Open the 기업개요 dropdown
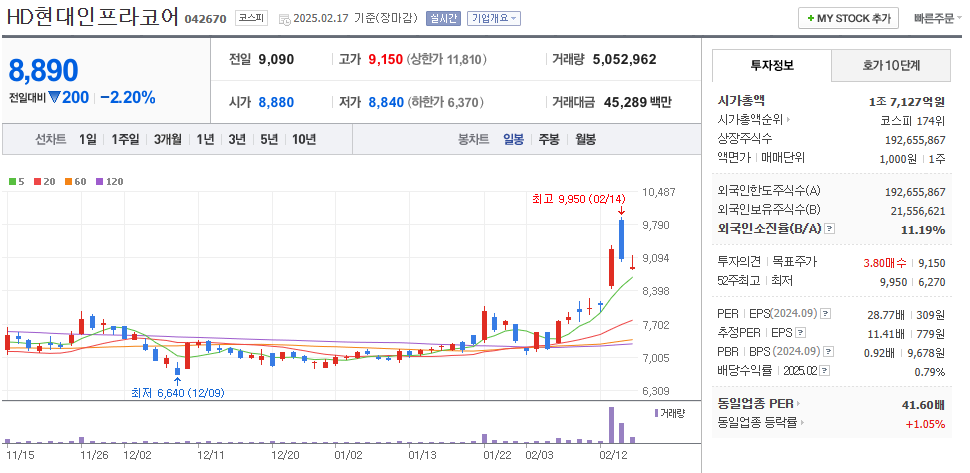The image size is (970, 473). [x=494, y=19]
